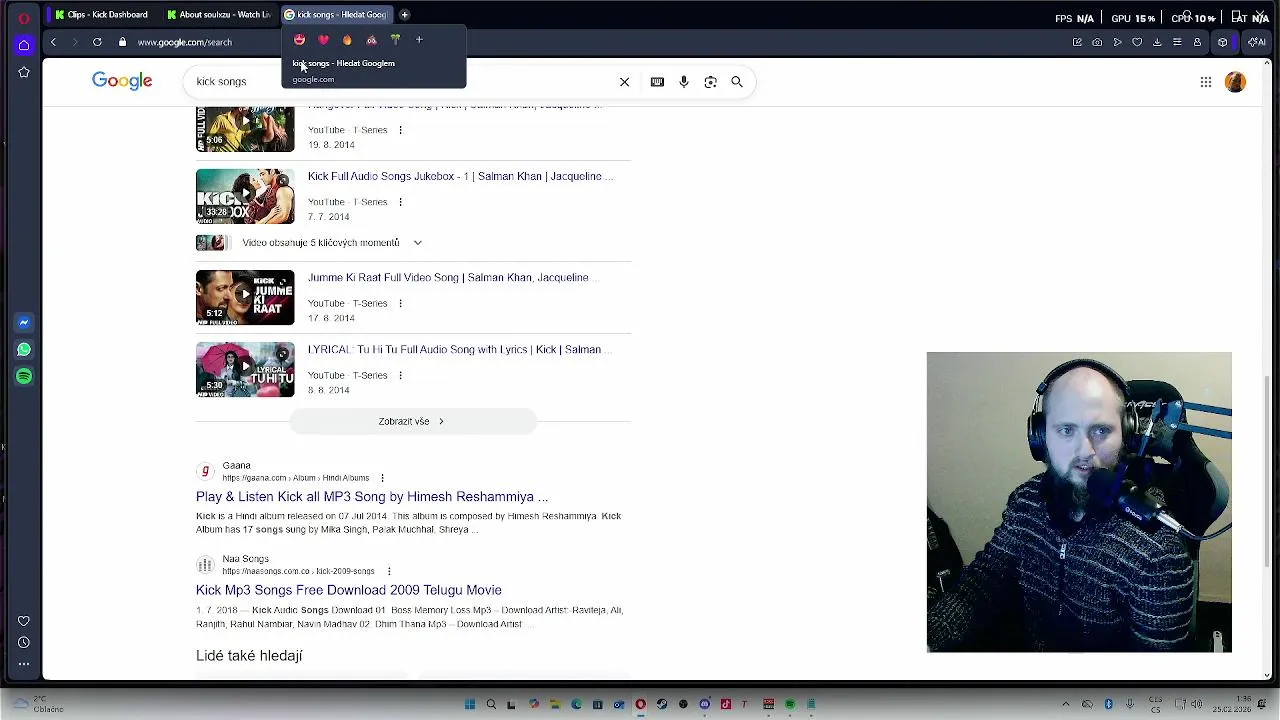Play the Jukebox video thumbnail

245,196
